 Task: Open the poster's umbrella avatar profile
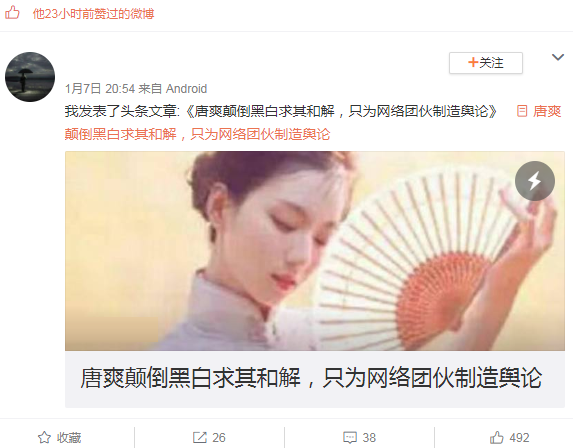(30, 77)
